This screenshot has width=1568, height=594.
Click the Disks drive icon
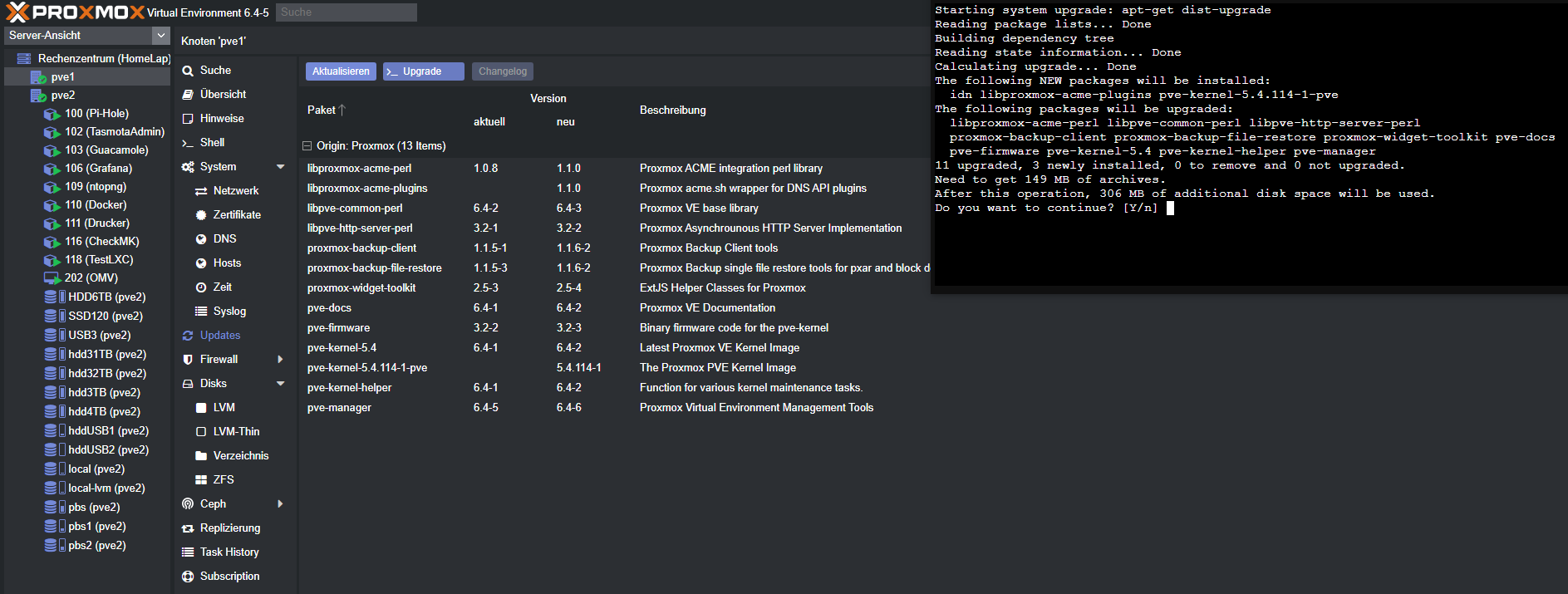[x=188, y=384]
